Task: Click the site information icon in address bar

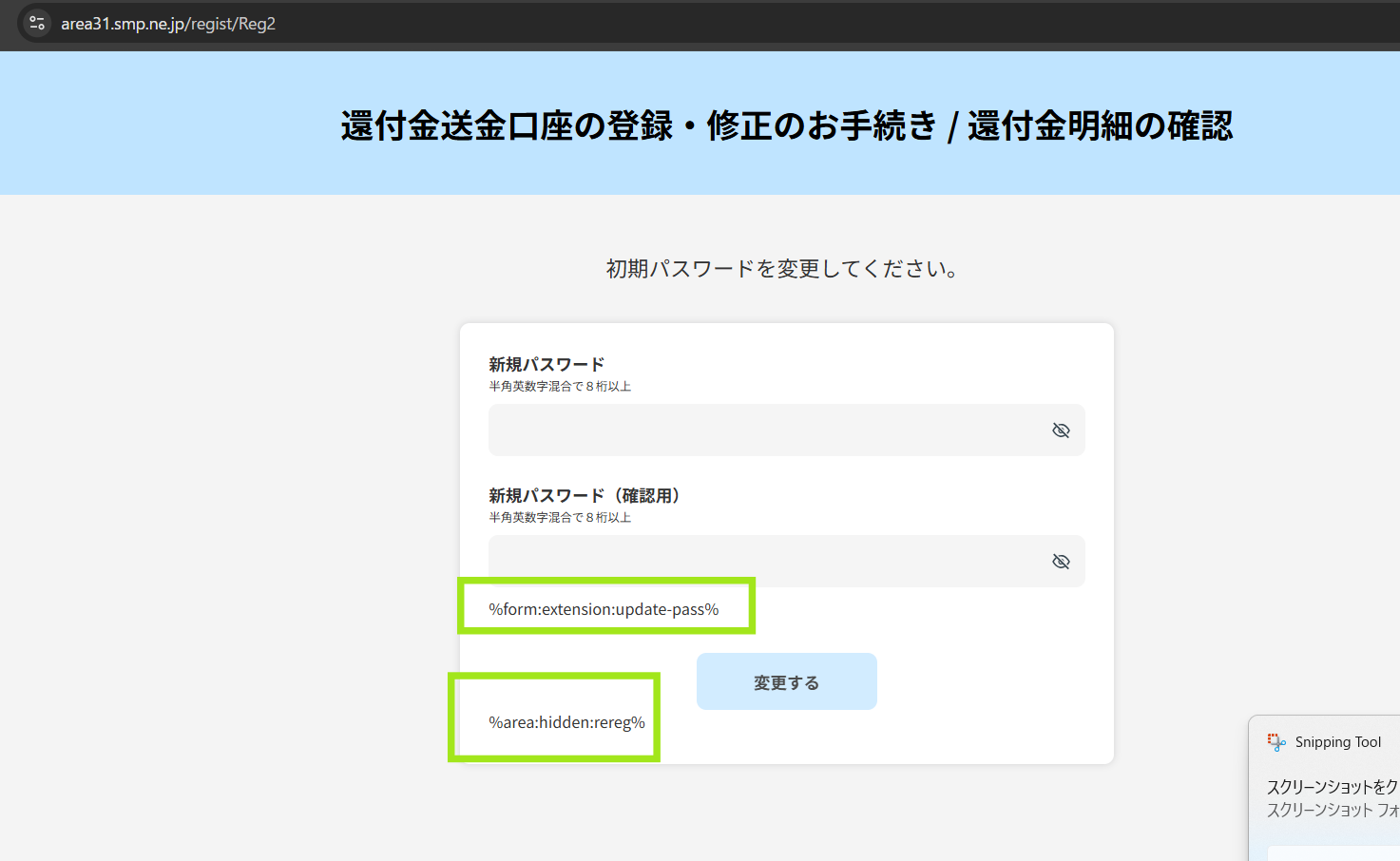Action: 37,24
